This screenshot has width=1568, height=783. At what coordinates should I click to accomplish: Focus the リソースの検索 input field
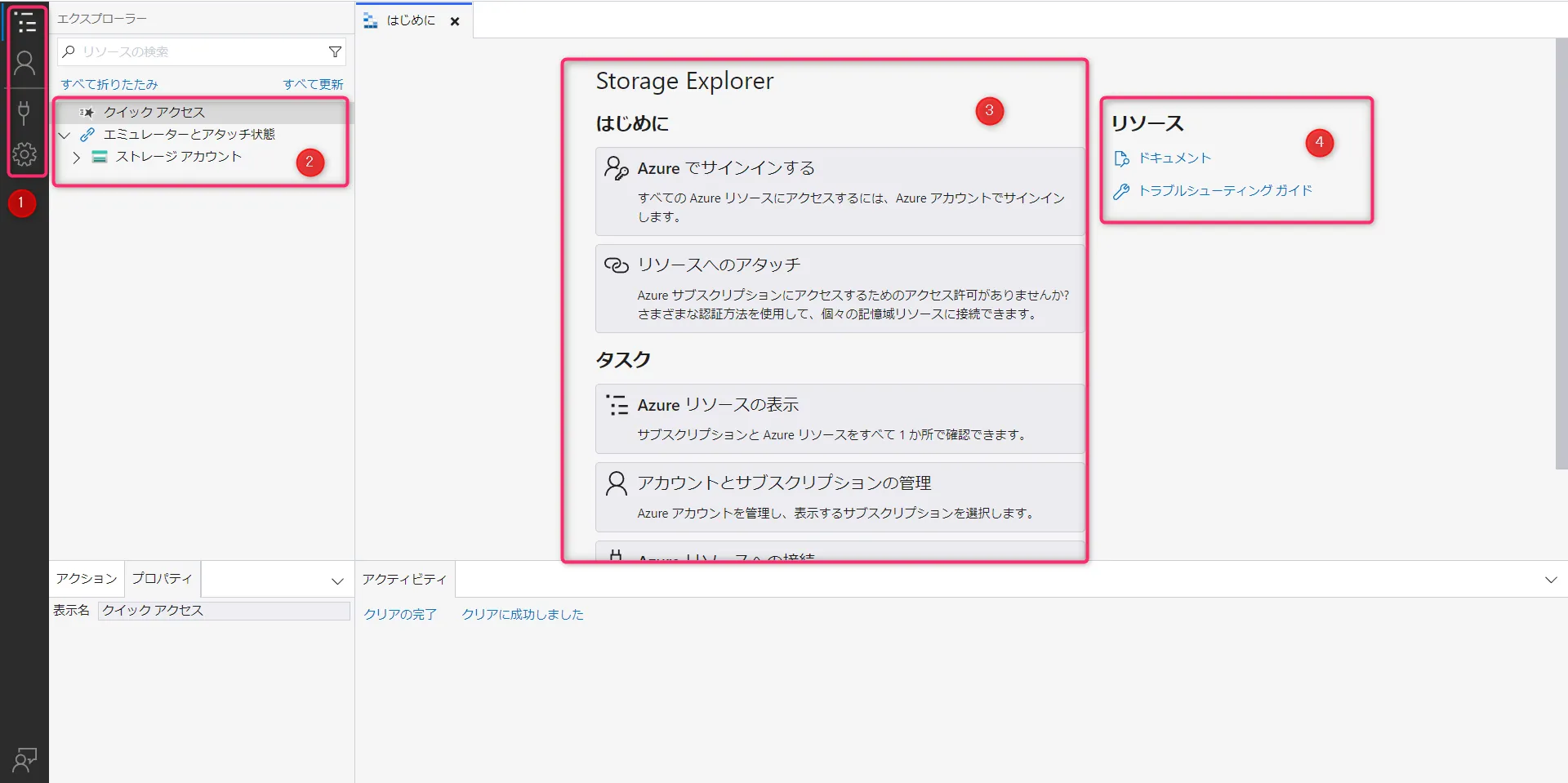[202, 51]
